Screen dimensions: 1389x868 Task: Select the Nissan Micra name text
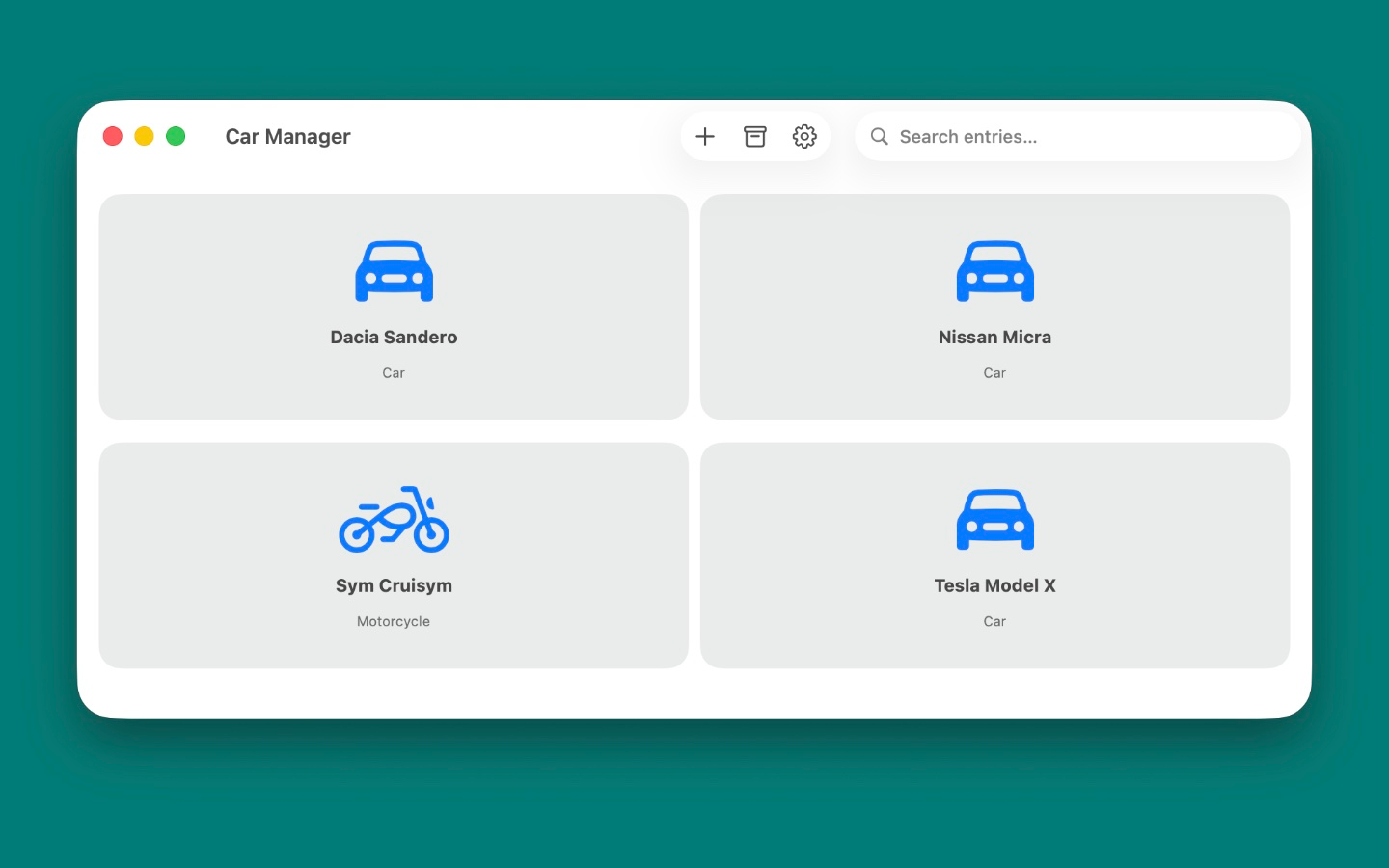[x=994, y=338]
